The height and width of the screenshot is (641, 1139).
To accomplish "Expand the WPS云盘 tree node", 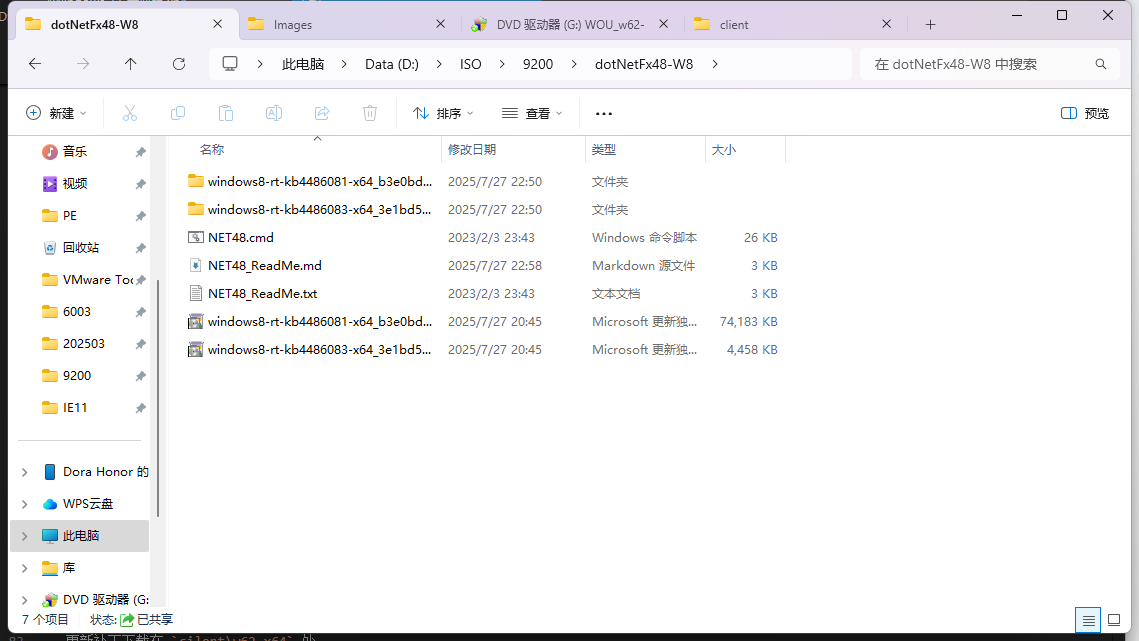I will click(x=25, y=504).
